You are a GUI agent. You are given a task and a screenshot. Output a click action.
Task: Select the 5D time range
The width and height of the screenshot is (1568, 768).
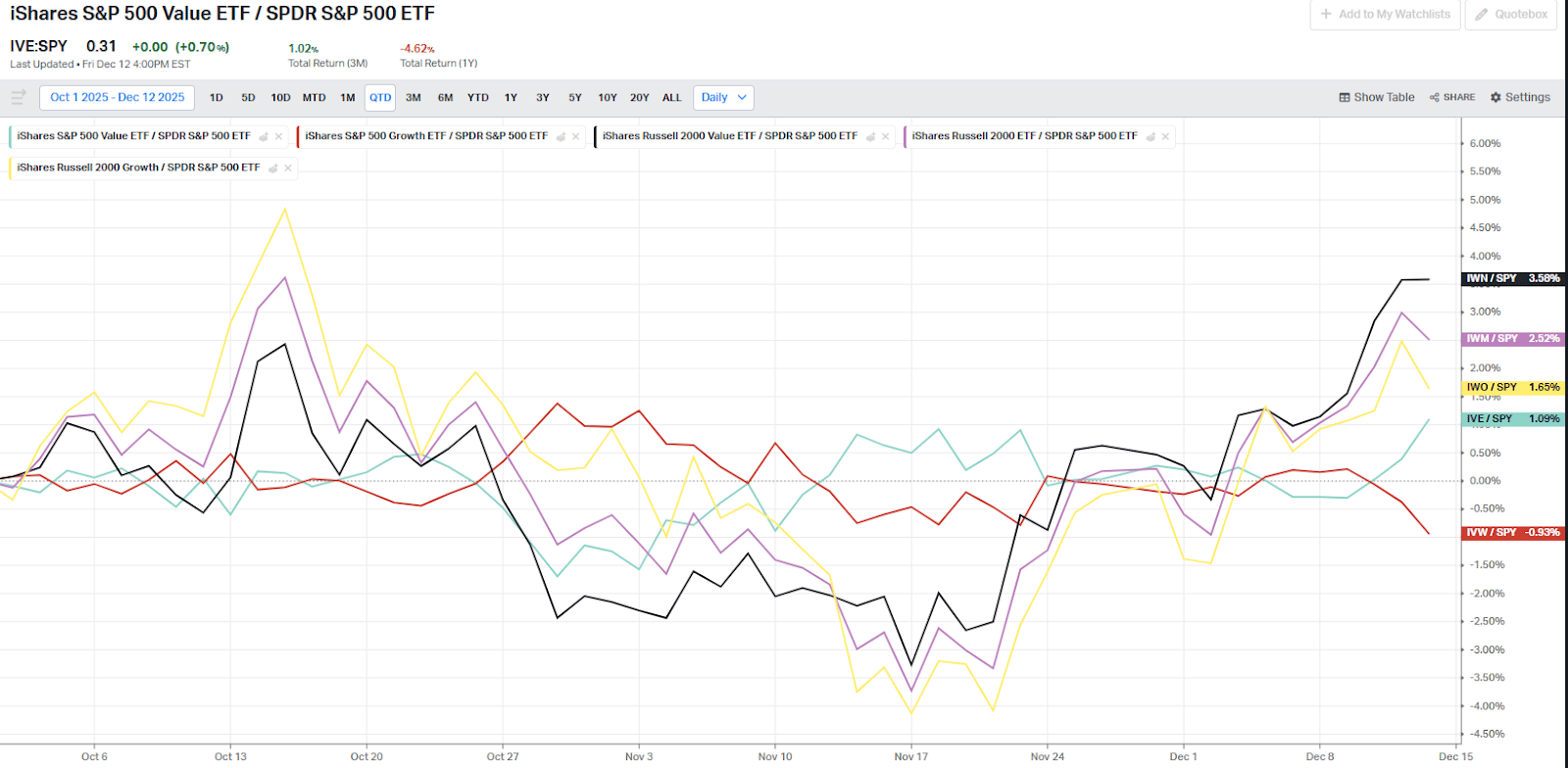[x=248, y=98]
